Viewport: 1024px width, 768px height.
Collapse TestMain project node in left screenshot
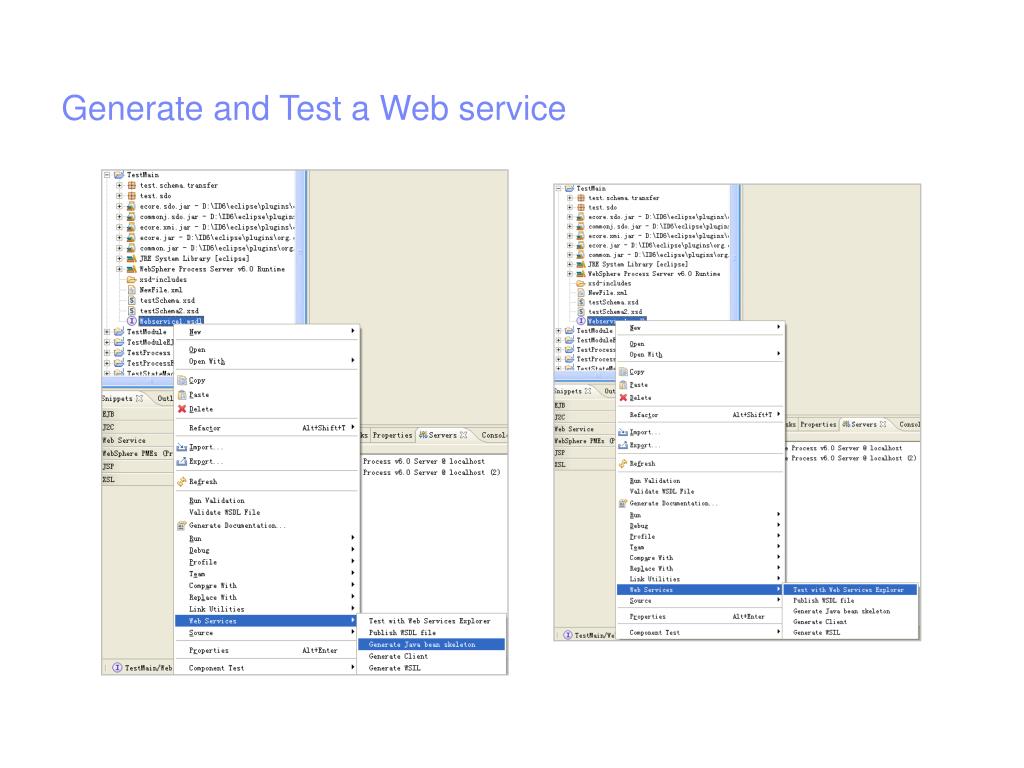[x=107, y=175]
